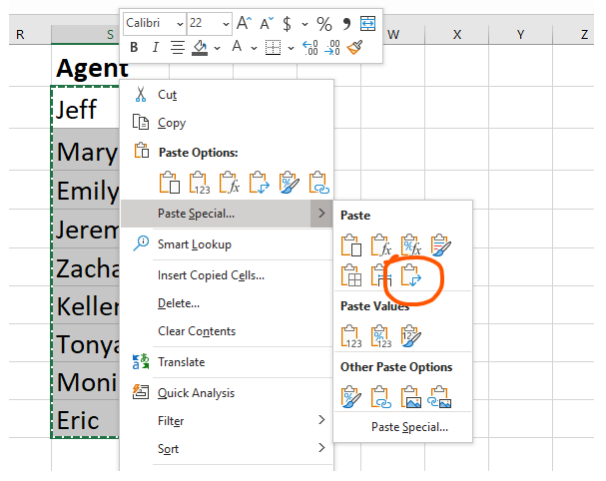Click the Transpose icon in the Paste submenu
Viewport: 606px width, 481px height.
click(410, 276)
